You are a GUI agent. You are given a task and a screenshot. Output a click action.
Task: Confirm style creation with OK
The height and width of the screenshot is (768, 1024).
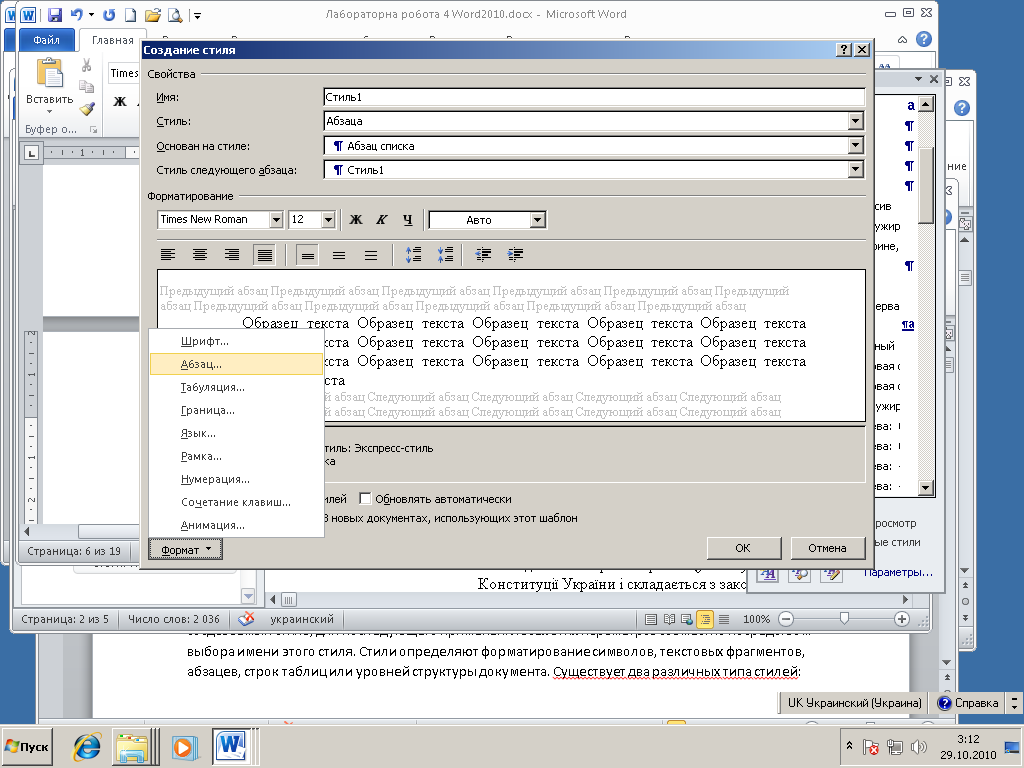tap(743, 548)
